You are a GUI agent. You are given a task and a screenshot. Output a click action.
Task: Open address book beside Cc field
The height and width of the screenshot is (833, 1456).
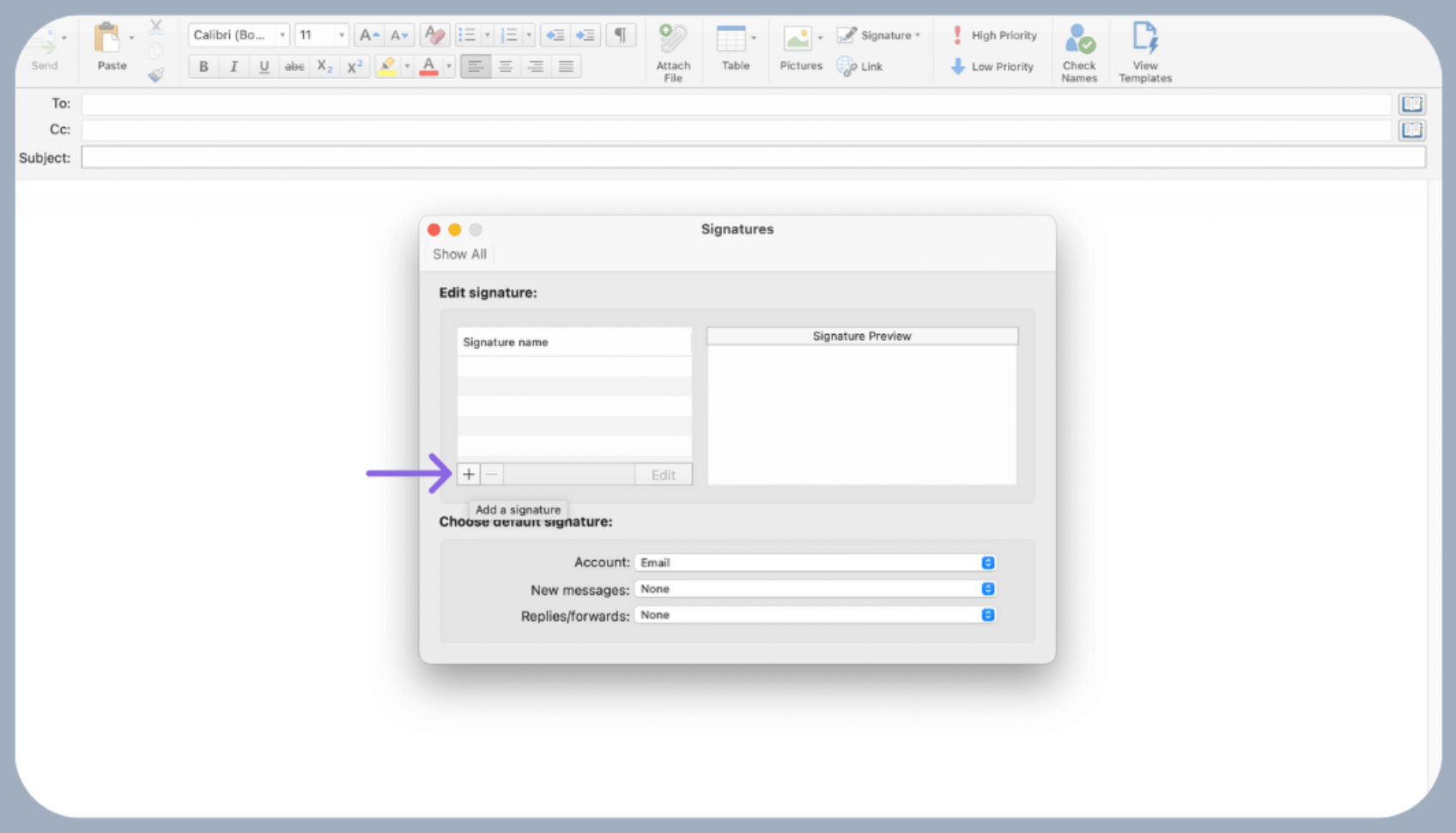point(1411,131)
